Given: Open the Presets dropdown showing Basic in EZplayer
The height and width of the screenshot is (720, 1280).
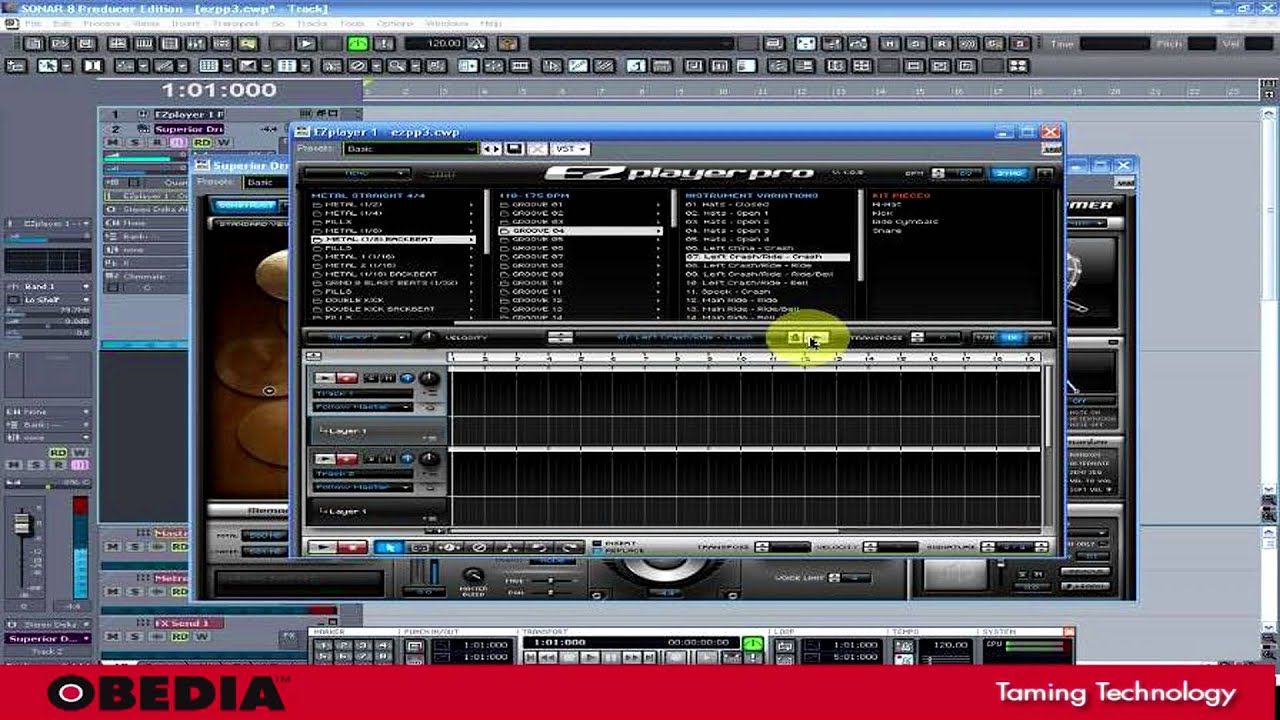Looking at the screenshot, I should tap(410, 149).
